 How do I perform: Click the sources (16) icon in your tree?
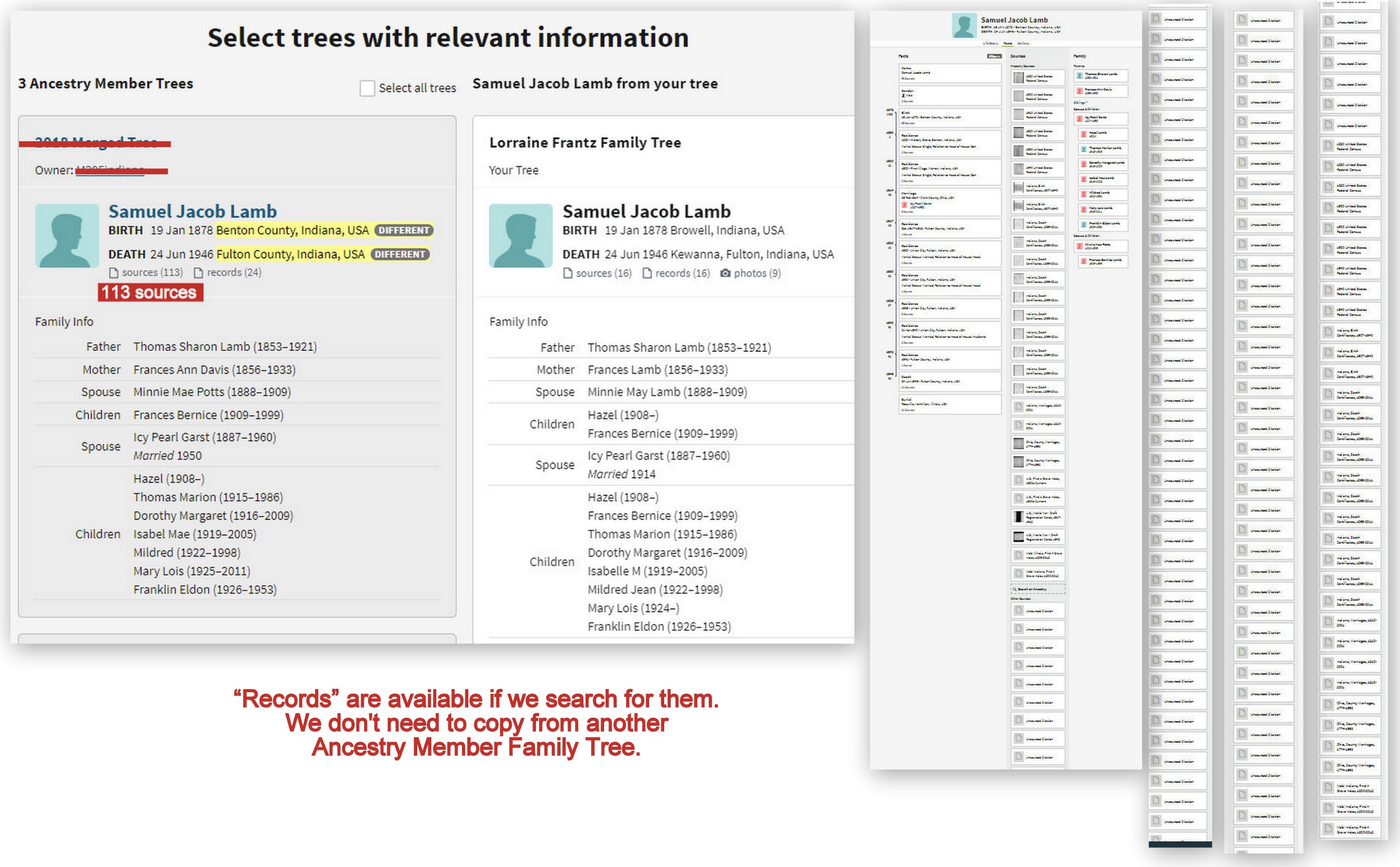coord(568,273)
